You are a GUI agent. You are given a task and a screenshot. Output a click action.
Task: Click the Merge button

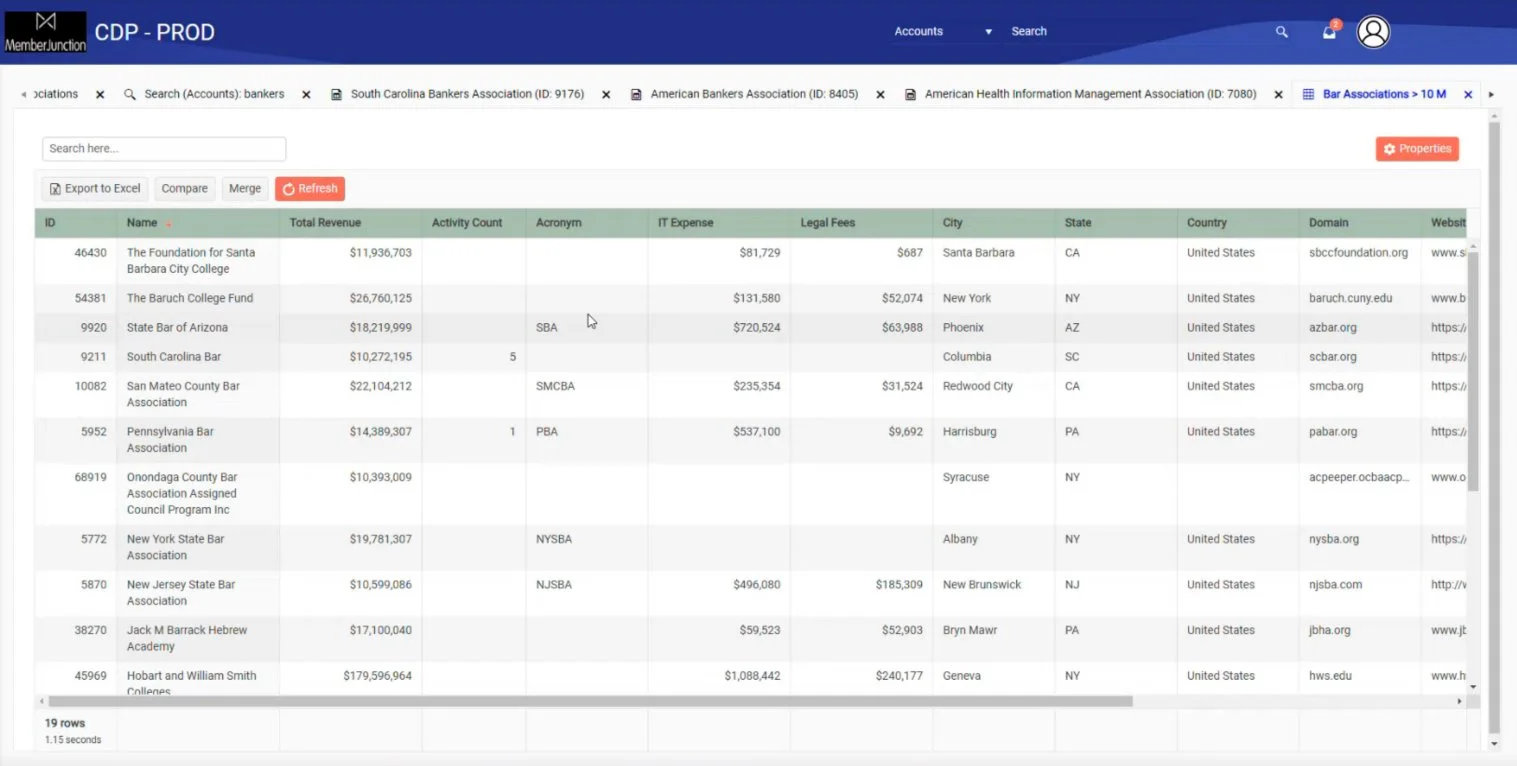pyautogui.click(x=245, y=189)
